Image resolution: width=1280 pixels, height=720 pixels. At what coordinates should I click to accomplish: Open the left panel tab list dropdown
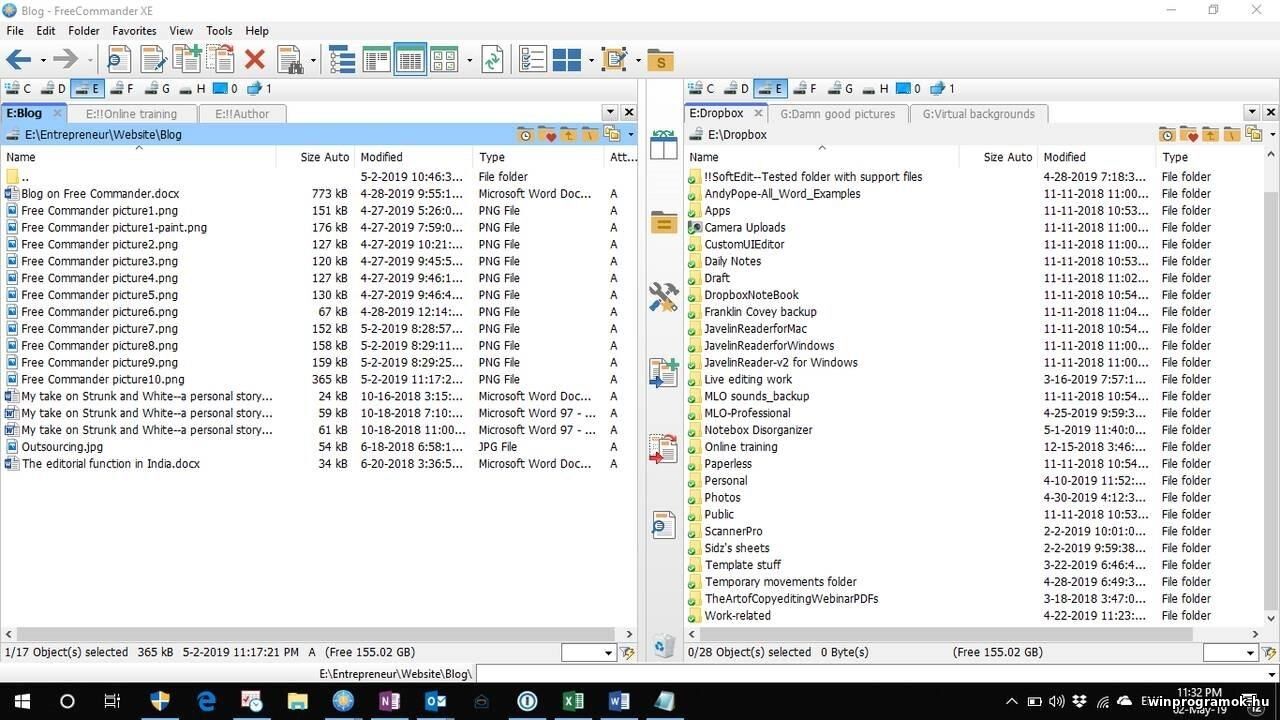tap(610, 112)
